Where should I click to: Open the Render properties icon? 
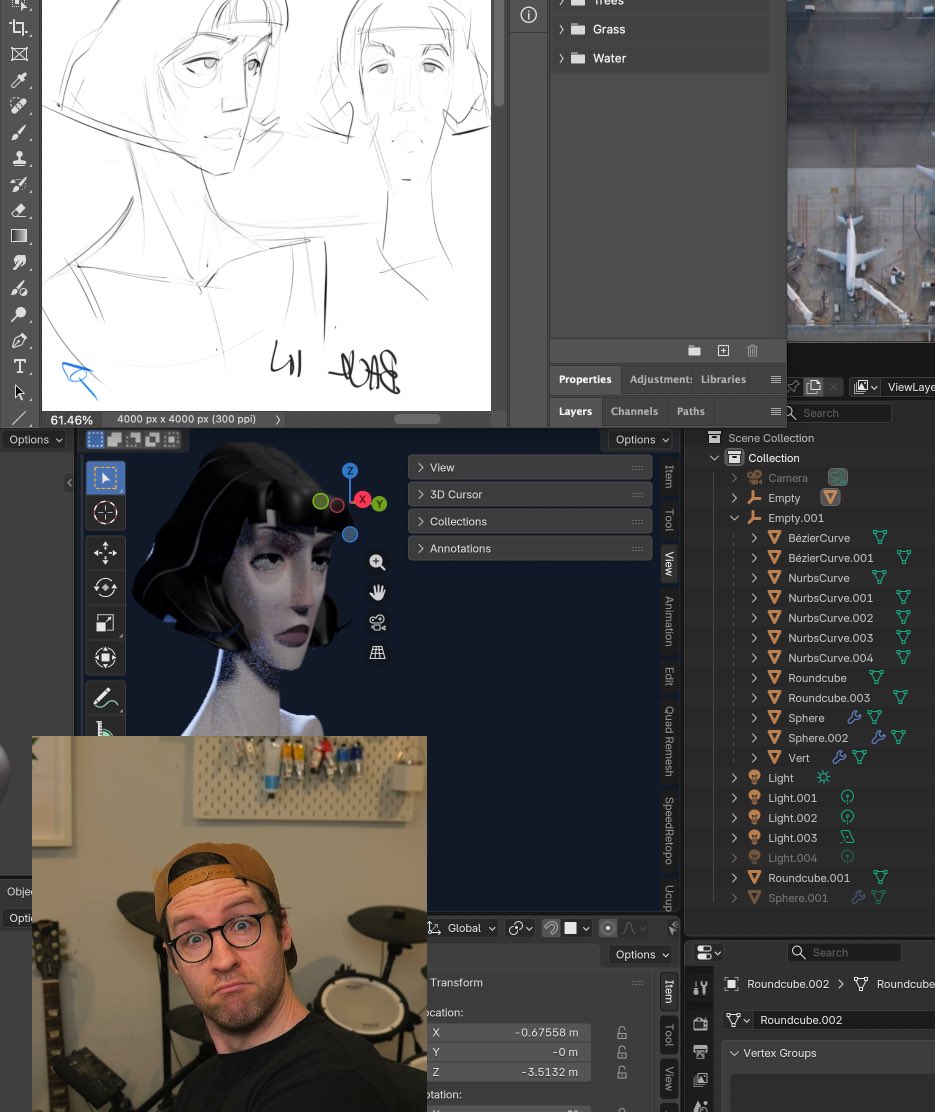[700, 1023]
